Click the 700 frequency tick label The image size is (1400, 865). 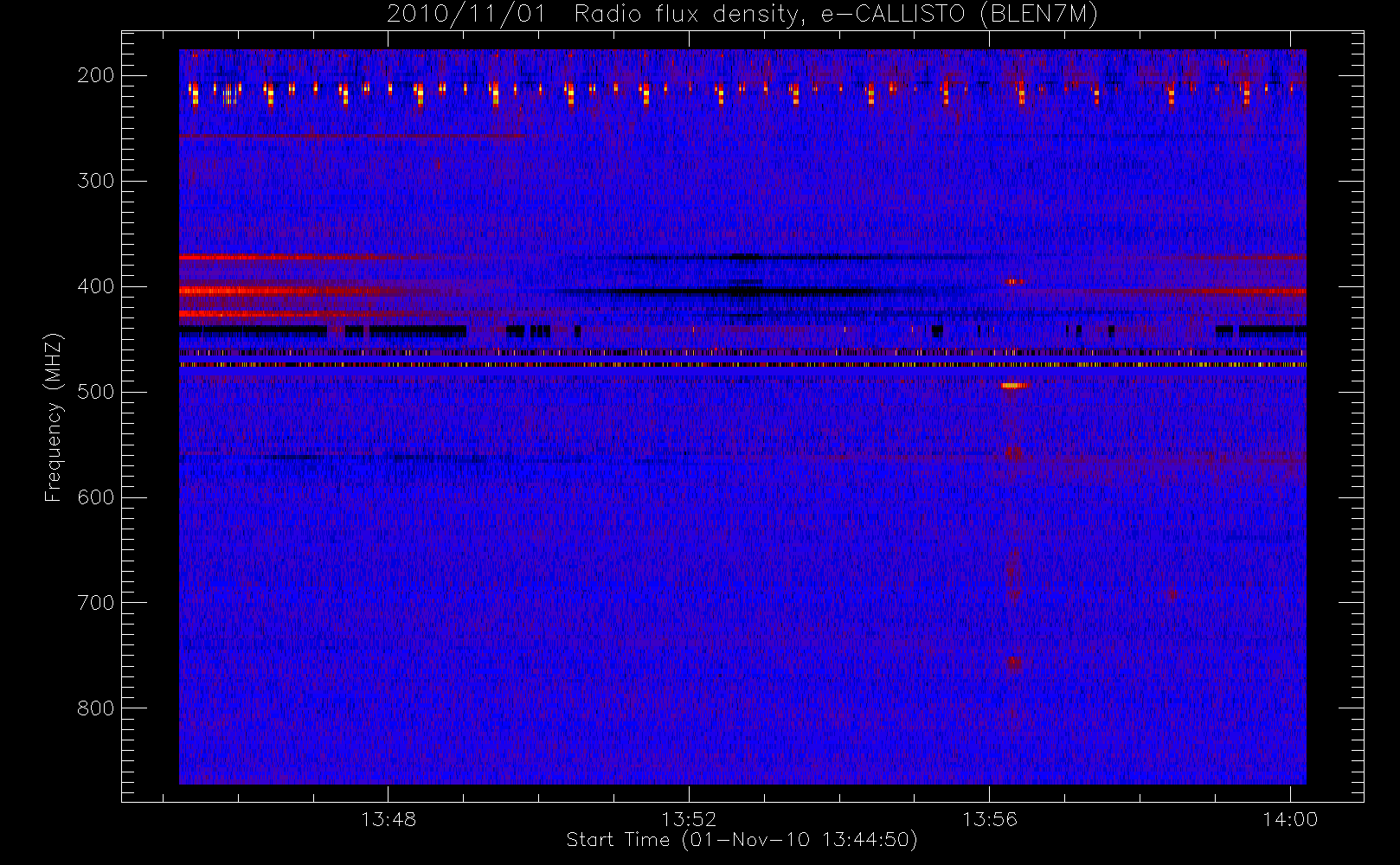pos(96,603)
